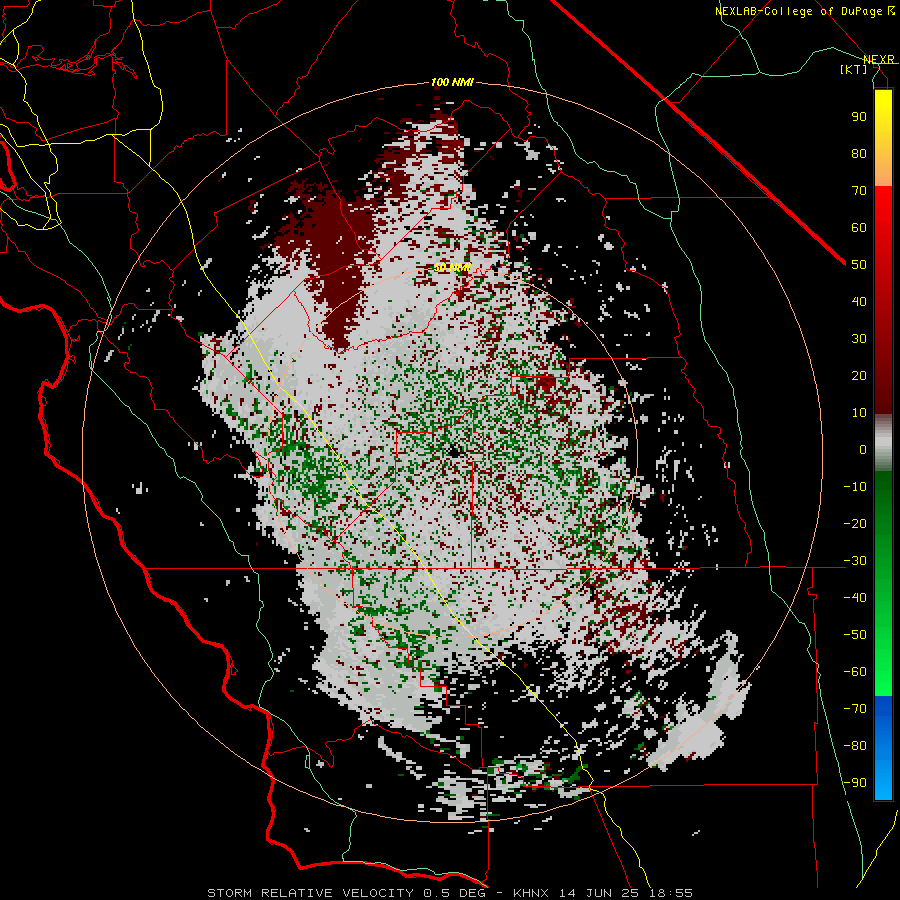Click the -50 value on velocity scale
The image size is (900, 900).
click(x=855, y=635)
